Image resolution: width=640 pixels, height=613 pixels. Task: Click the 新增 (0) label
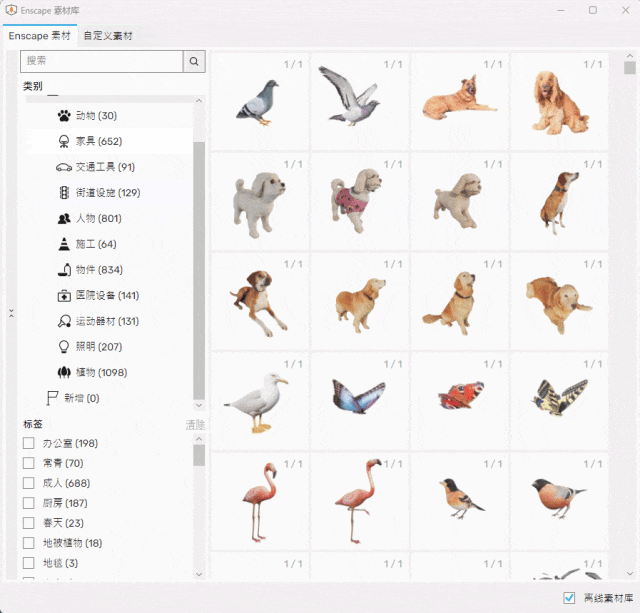pos(82,398)
